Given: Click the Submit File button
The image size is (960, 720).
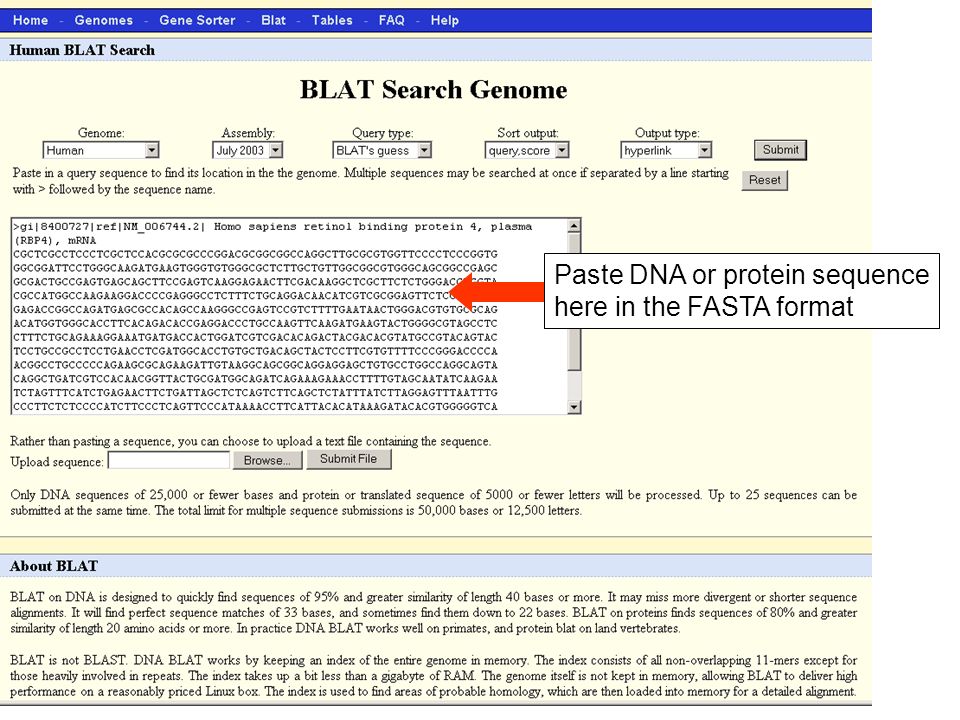Looking at the screenshot, I should point(348,459).
